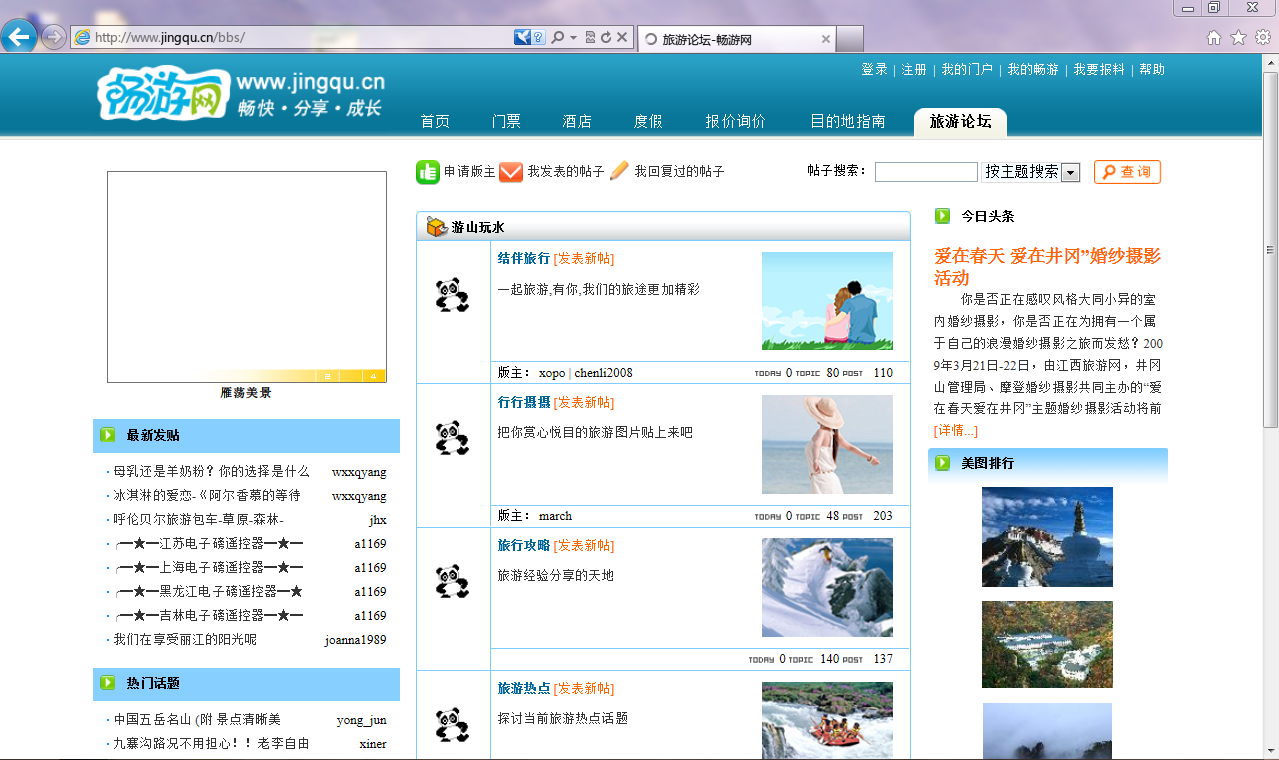The image size is (1279, 760).
Task: Click the couple illustration thumbnail for 结伴旅行
Action: [x=827, y=301]
